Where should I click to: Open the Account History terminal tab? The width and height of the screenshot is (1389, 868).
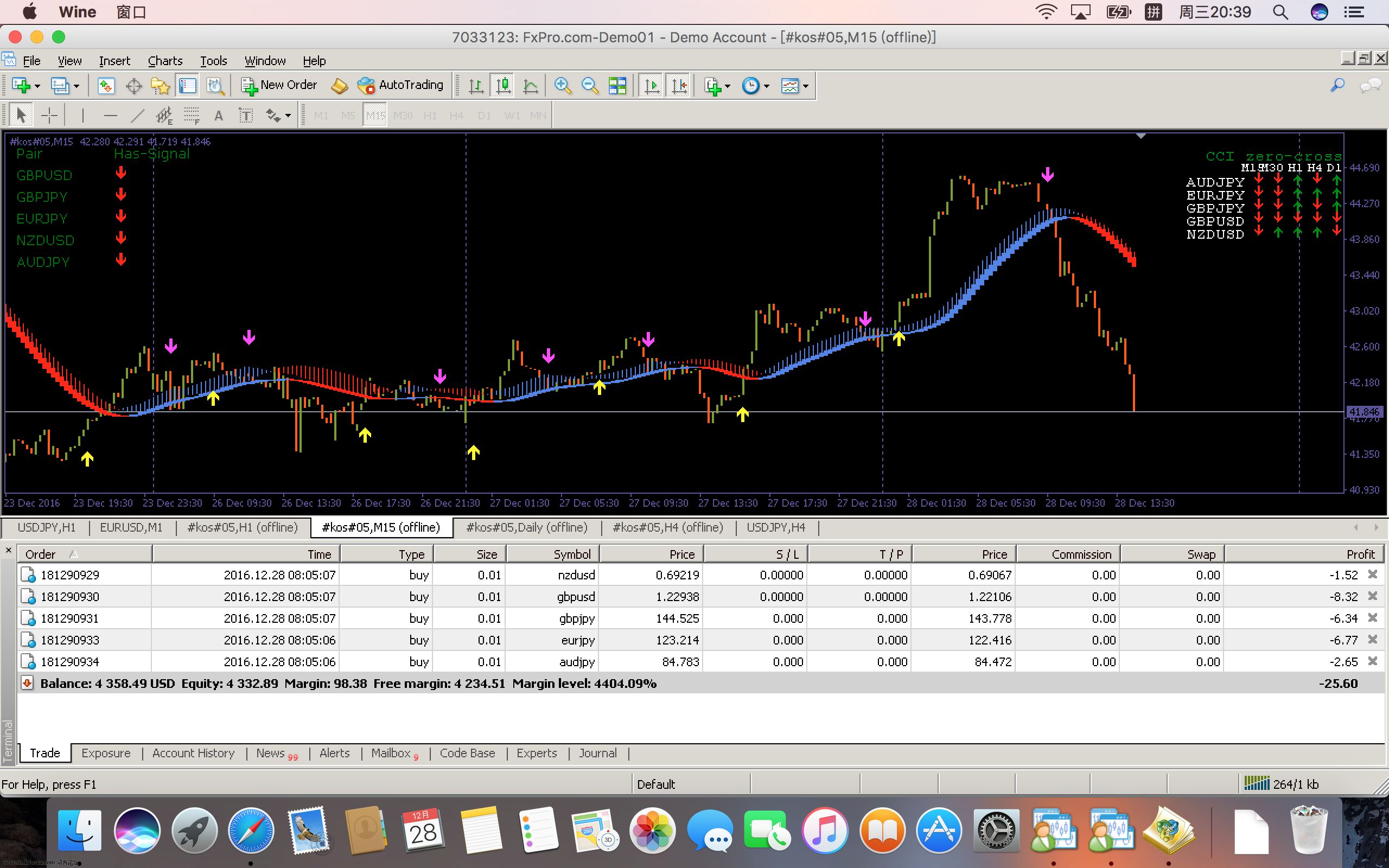click(193, 753)
